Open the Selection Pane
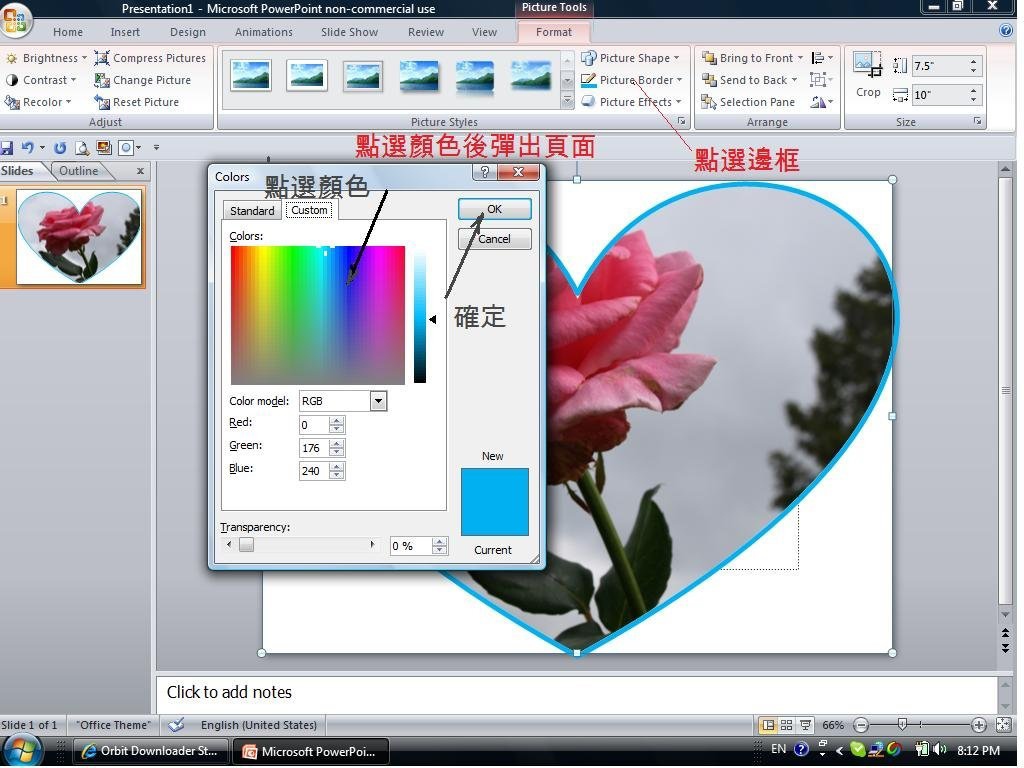 pos(748,102)
